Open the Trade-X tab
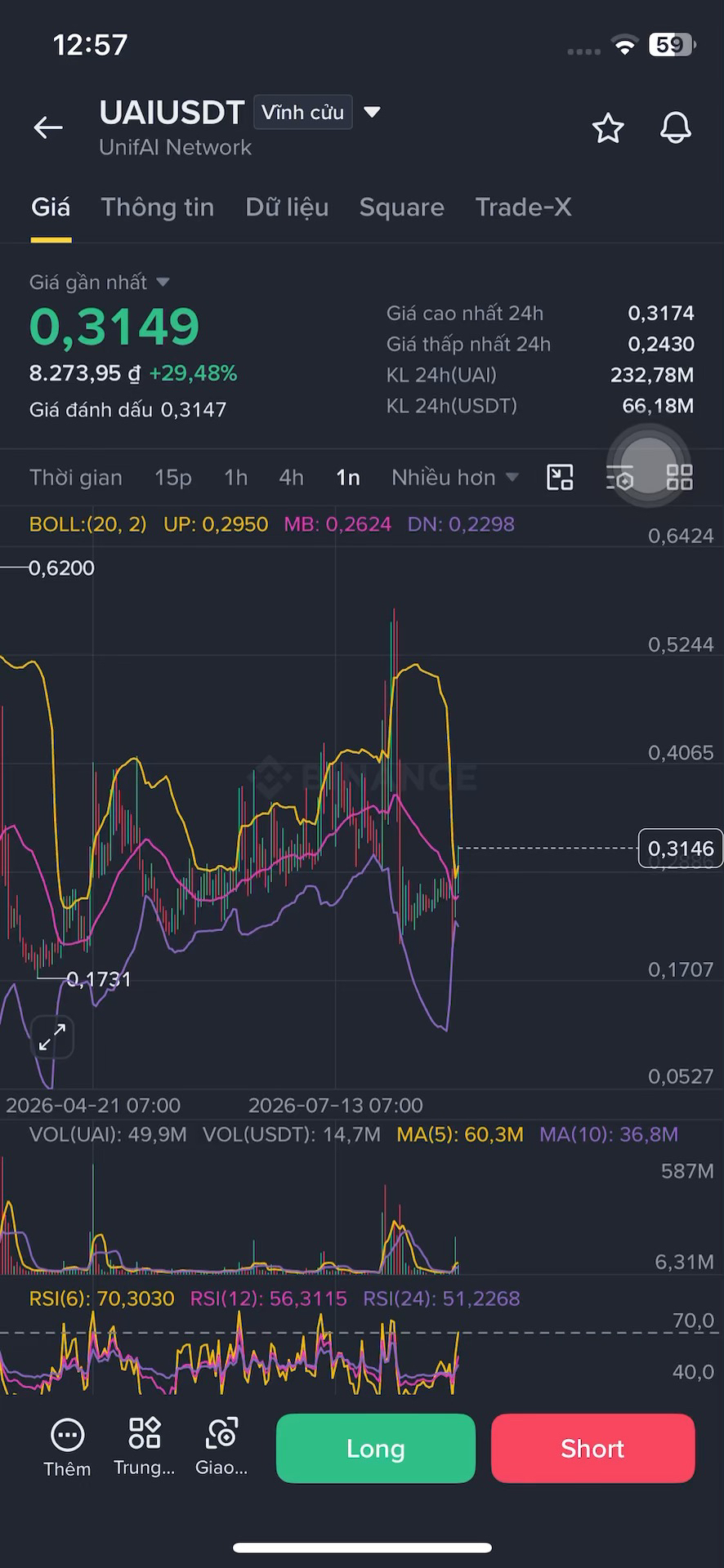Screen dimensions: 724x1568 [x=523, y=207]
